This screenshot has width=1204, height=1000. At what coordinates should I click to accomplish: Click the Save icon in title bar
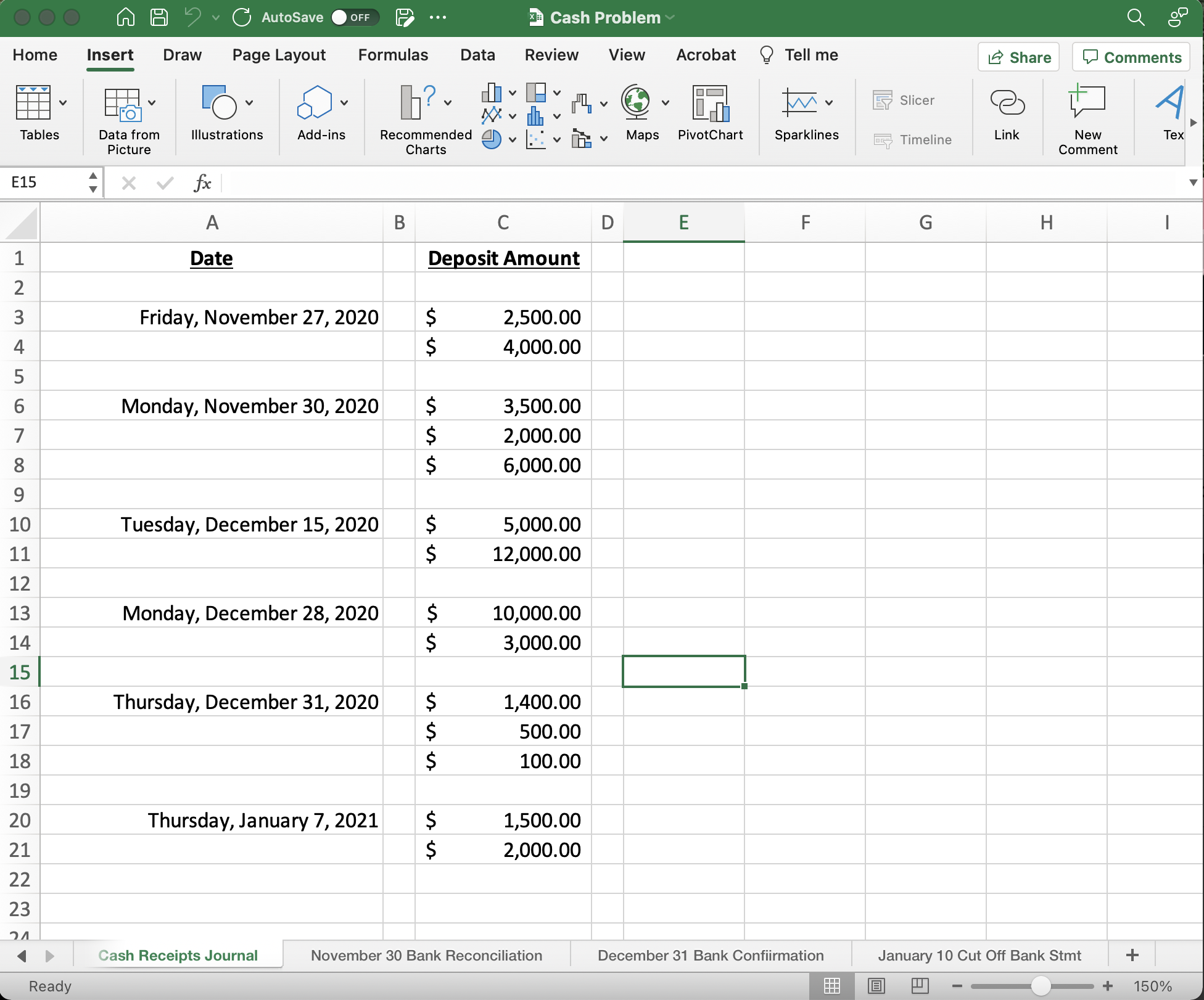[x=159, y=17]
